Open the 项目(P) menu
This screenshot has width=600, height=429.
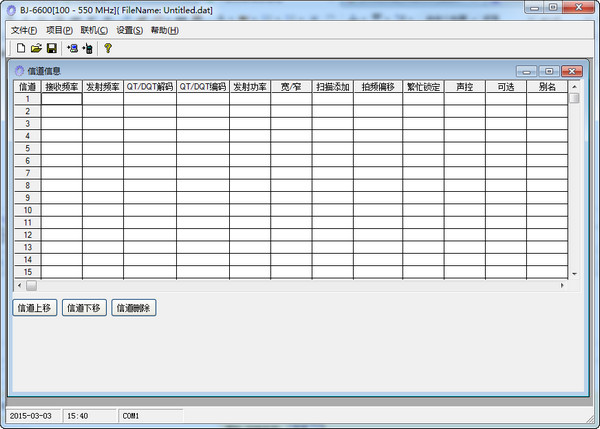59,30
